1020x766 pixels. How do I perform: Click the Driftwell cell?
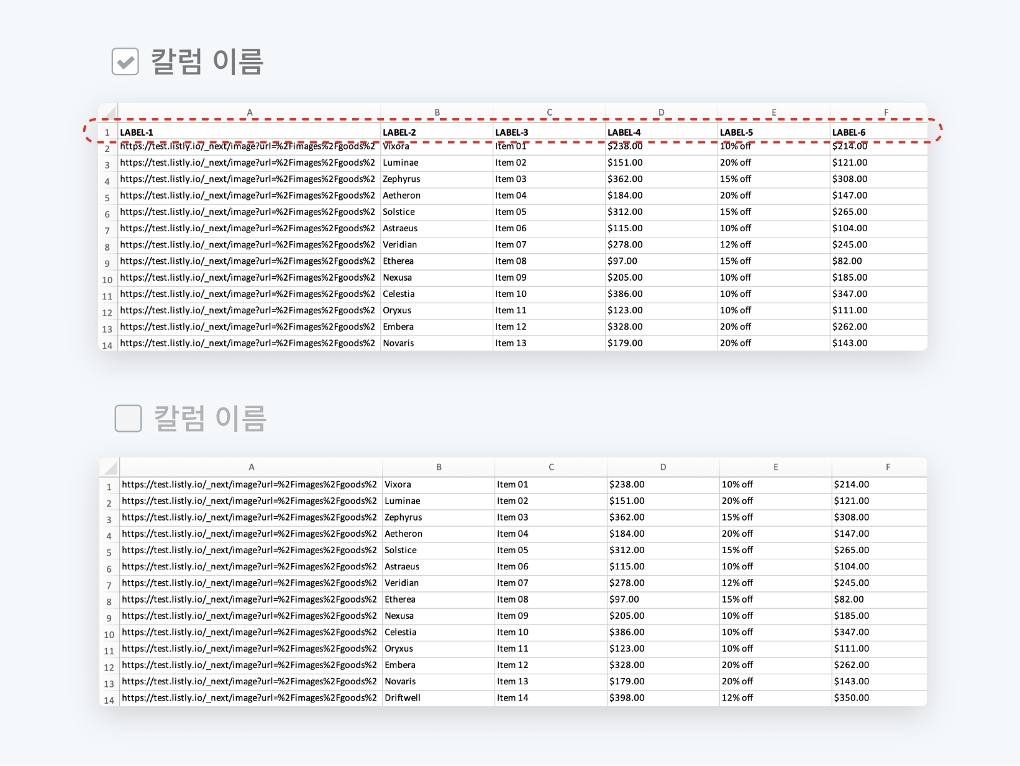coord(437,698)
